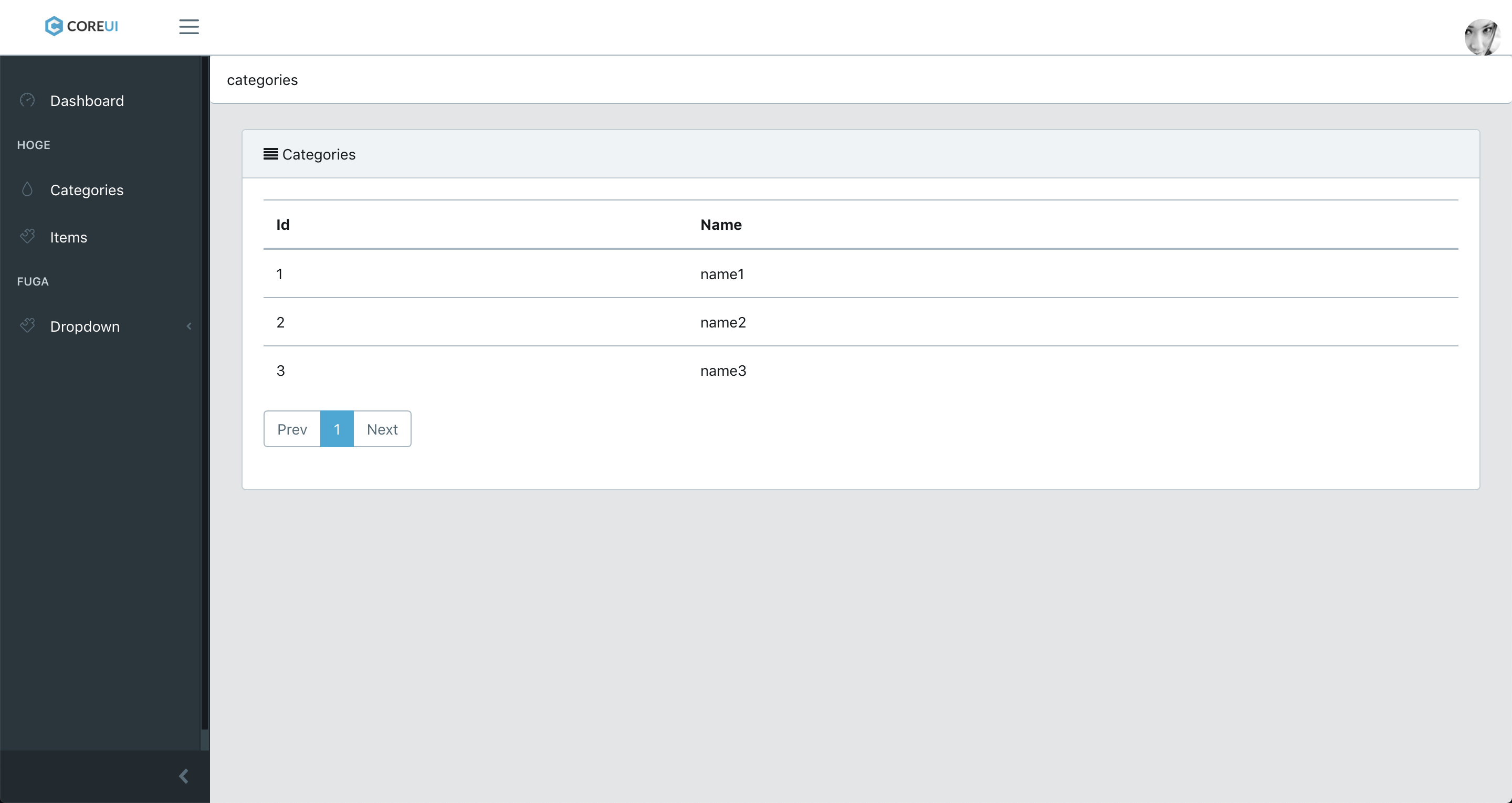Screen dimensions: 1512x803
Task: Select the Categories navigation link
Action: pyautogui.click(x=87, y=189)
